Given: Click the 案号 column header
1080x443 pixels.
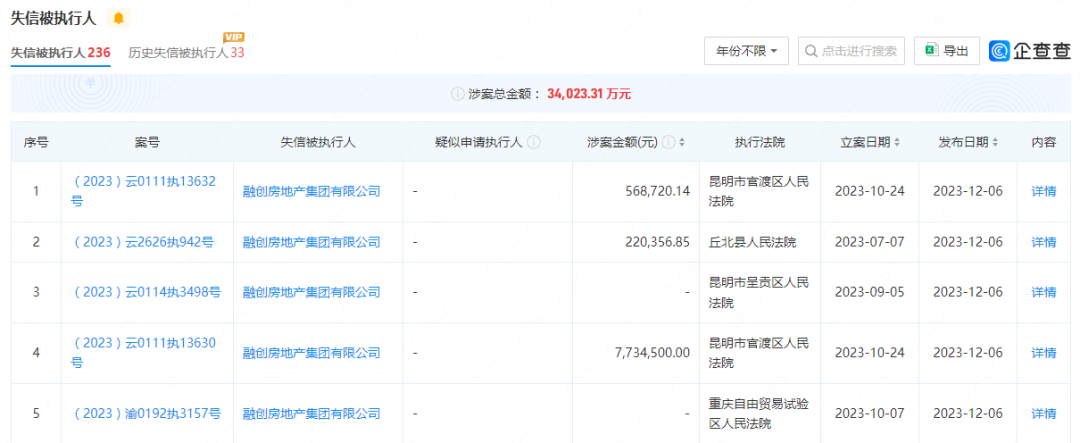Looking at the screenshot, I should coord(147,143).
